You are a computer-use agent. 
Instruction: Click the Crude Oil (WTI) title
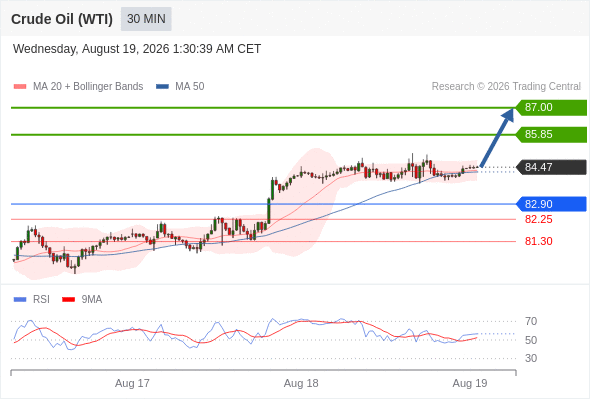click(x=62, y=19)
